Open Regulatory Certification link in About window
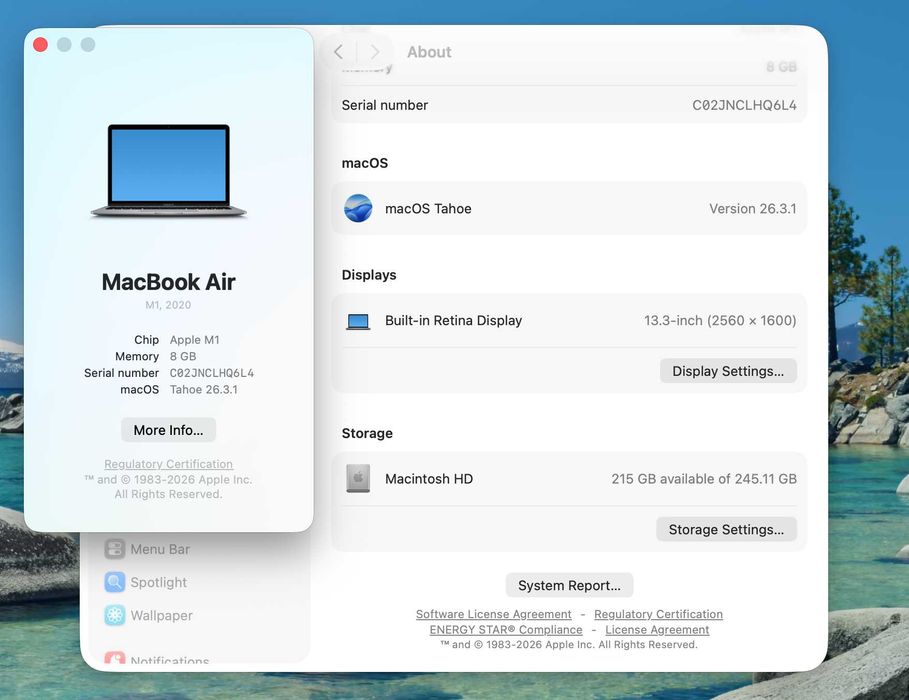The image size is (909, 700). [169, 464]
